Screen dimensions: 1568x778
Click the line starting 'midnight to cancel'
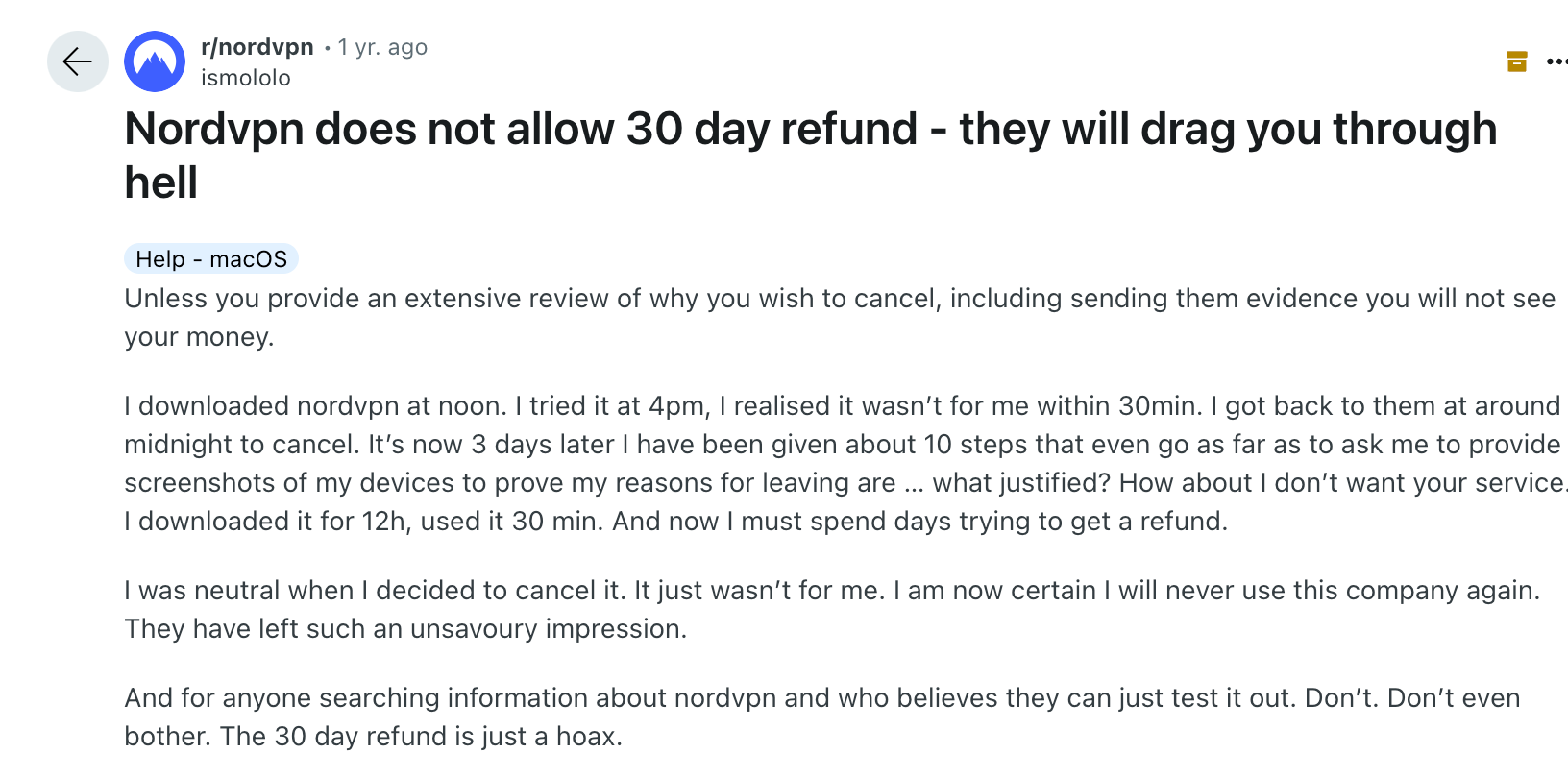point(842,445)
